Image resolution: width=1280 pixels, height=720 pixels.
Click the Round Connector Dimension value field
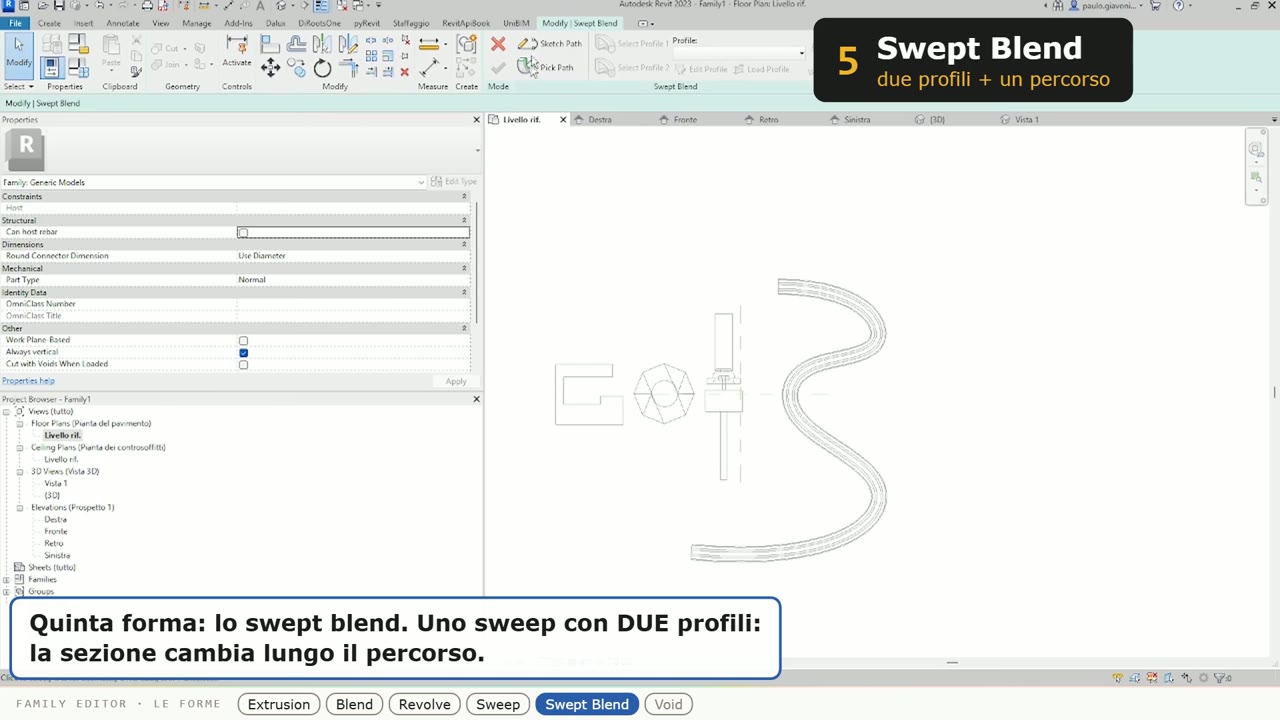coord(353,256)
